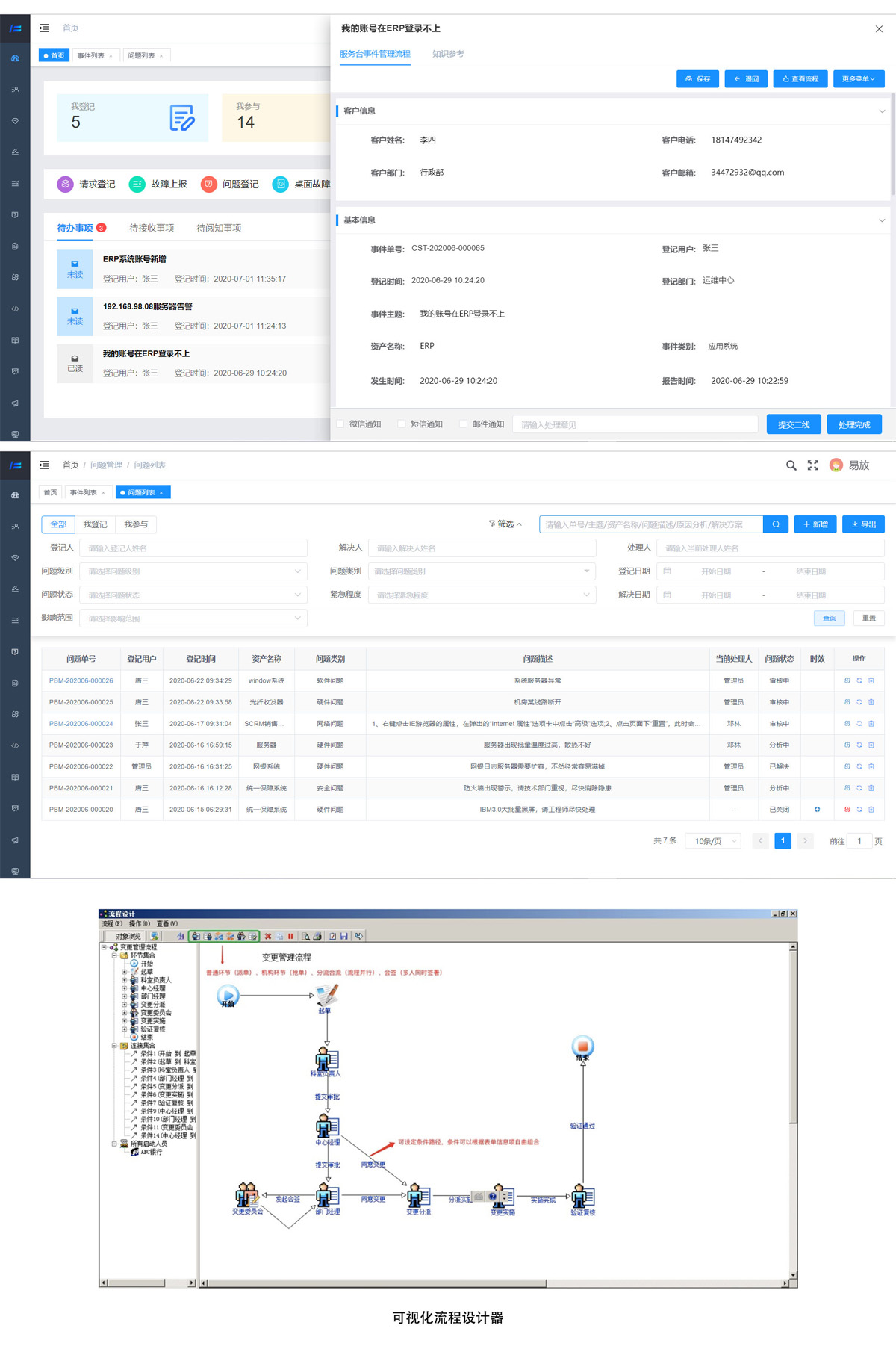Switch to the 知识参考 tab
896x1358 pixels.
(x=448, y=54)
